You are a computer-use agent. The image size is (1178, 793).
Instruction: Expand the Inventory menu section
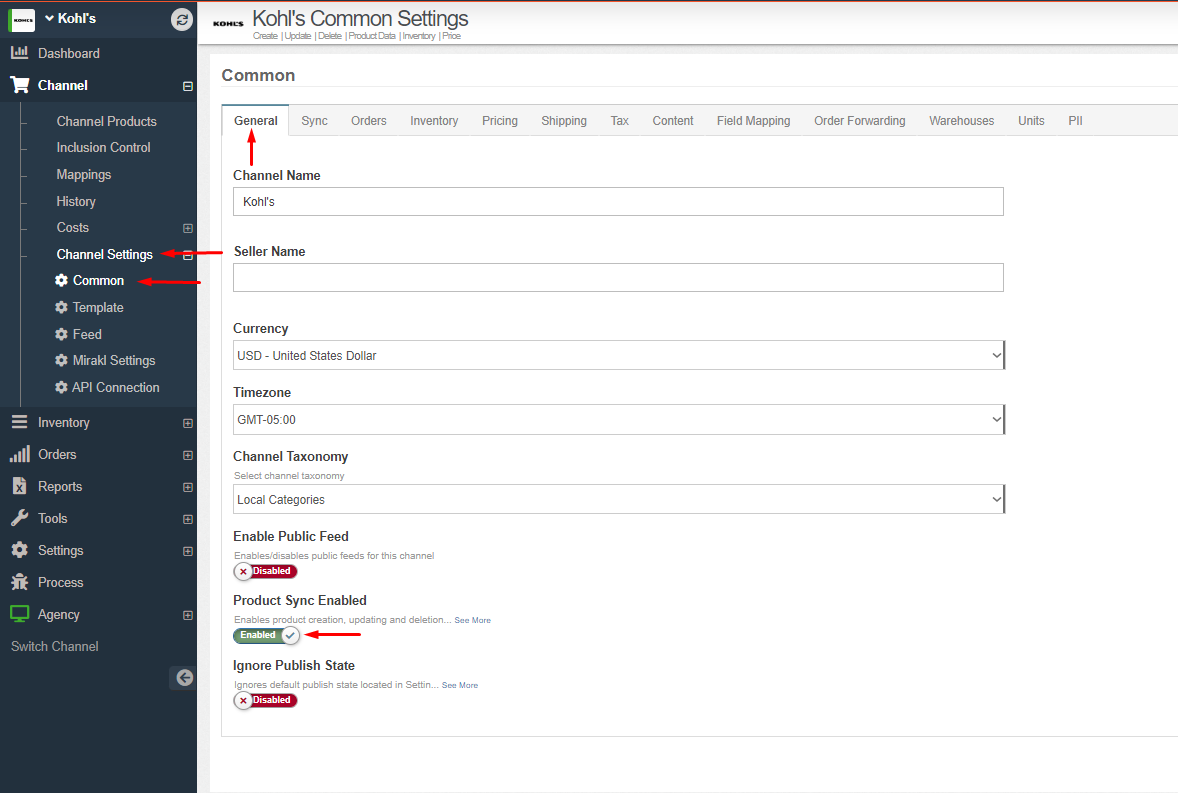tap(188, 424)
